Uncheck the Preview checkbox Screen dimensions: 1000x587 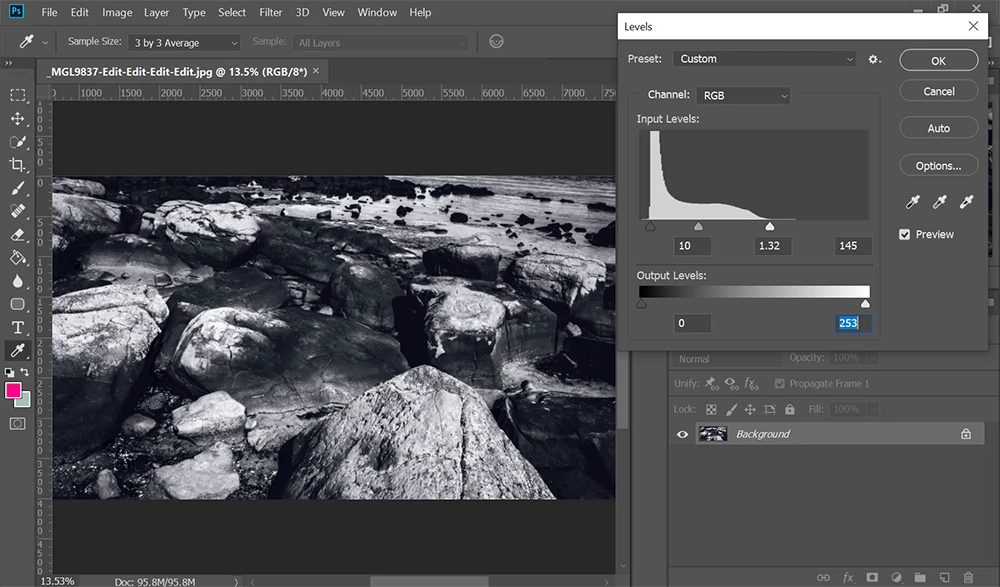[x=905, y=234]
